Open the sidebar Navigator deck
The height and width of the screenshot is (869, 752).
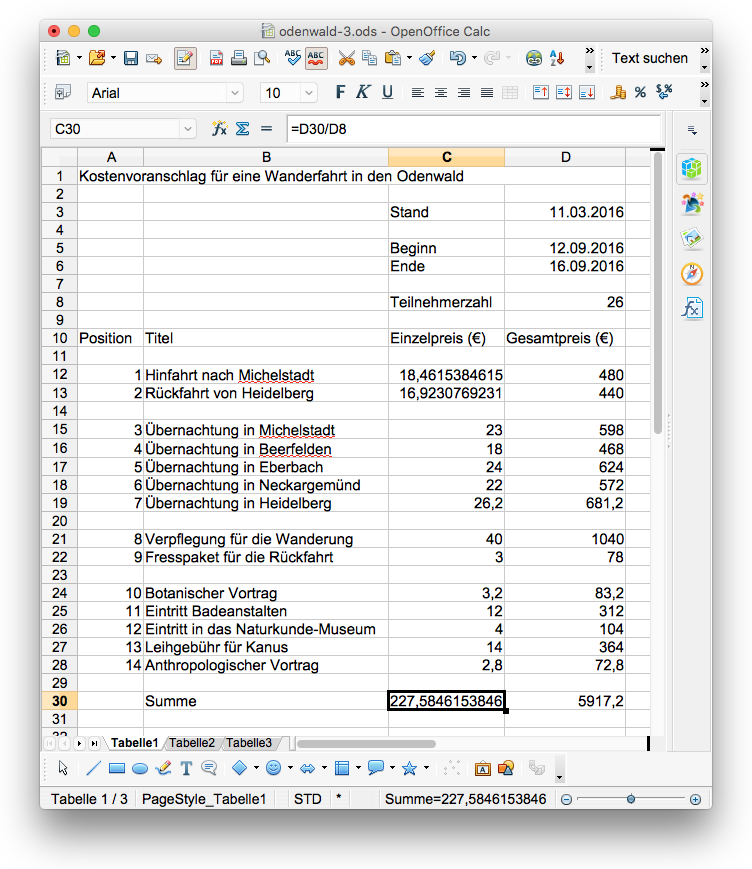click(692, 274)
